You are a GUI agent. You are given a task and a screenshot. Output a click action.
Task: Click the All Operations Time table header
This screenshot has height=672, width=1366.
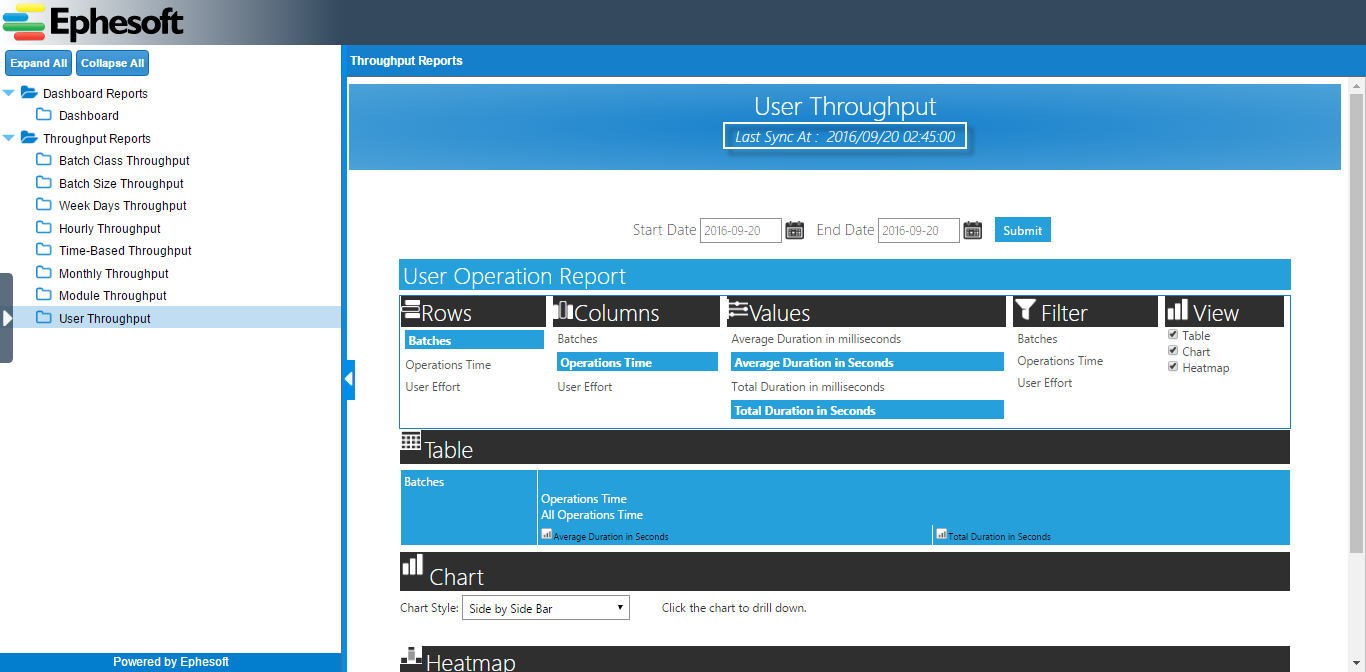coord(592,514)
